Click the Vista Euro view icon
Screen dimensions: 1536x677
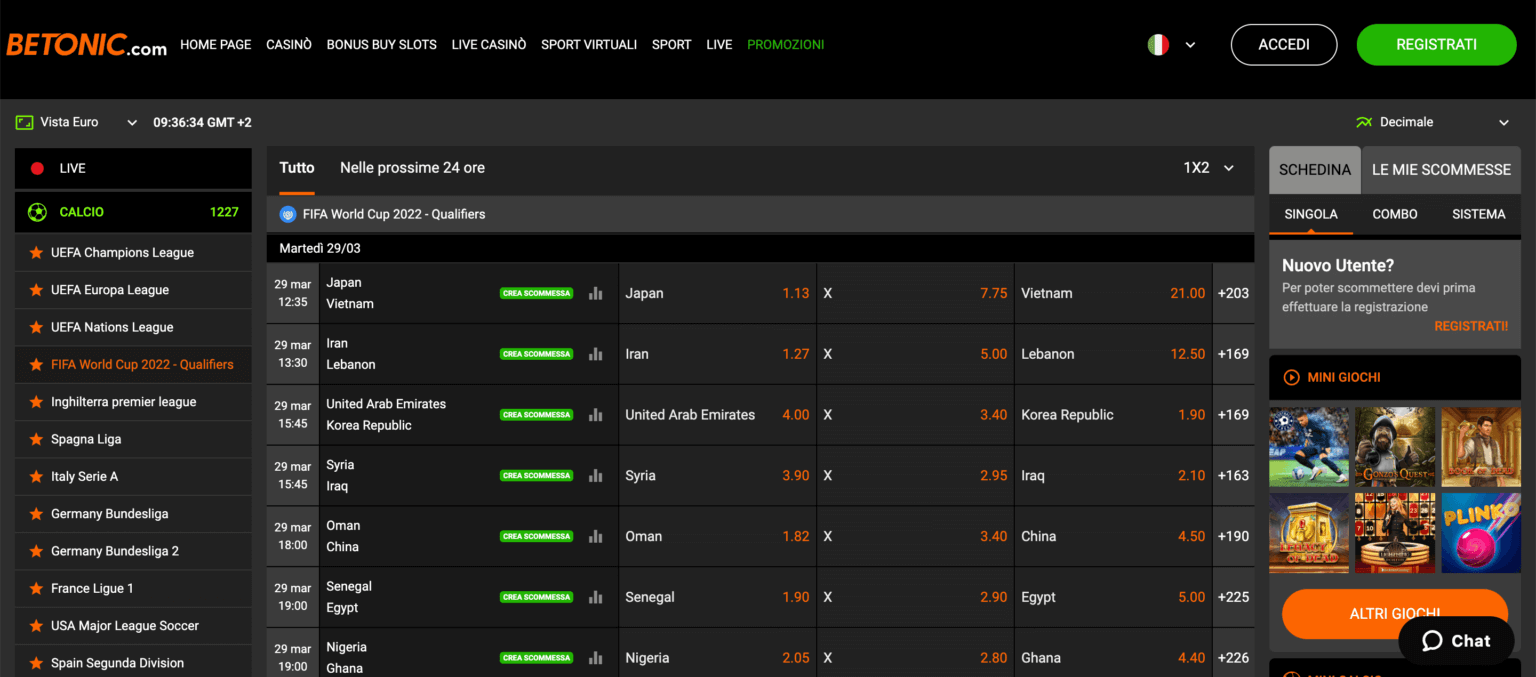point(24,123)
